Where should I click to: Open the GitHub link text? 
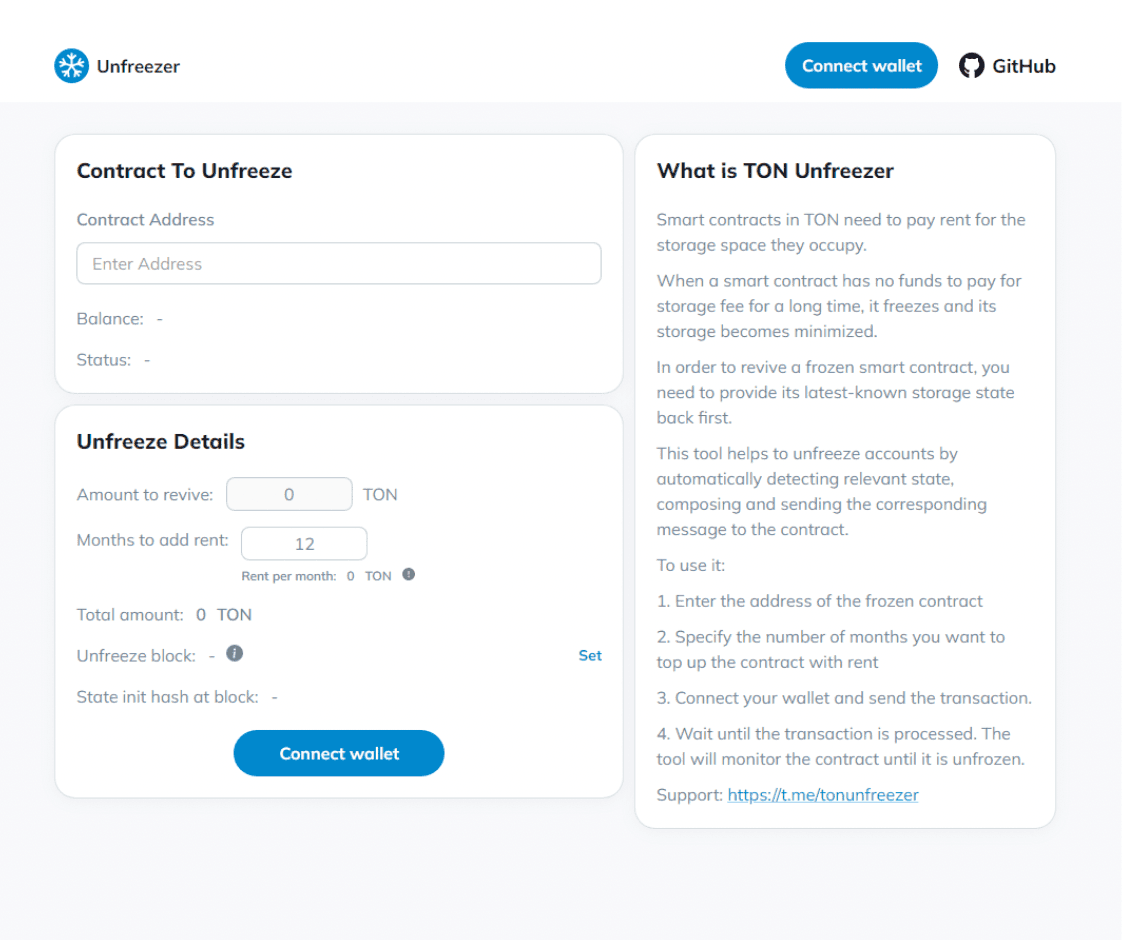pos(1023,67)
